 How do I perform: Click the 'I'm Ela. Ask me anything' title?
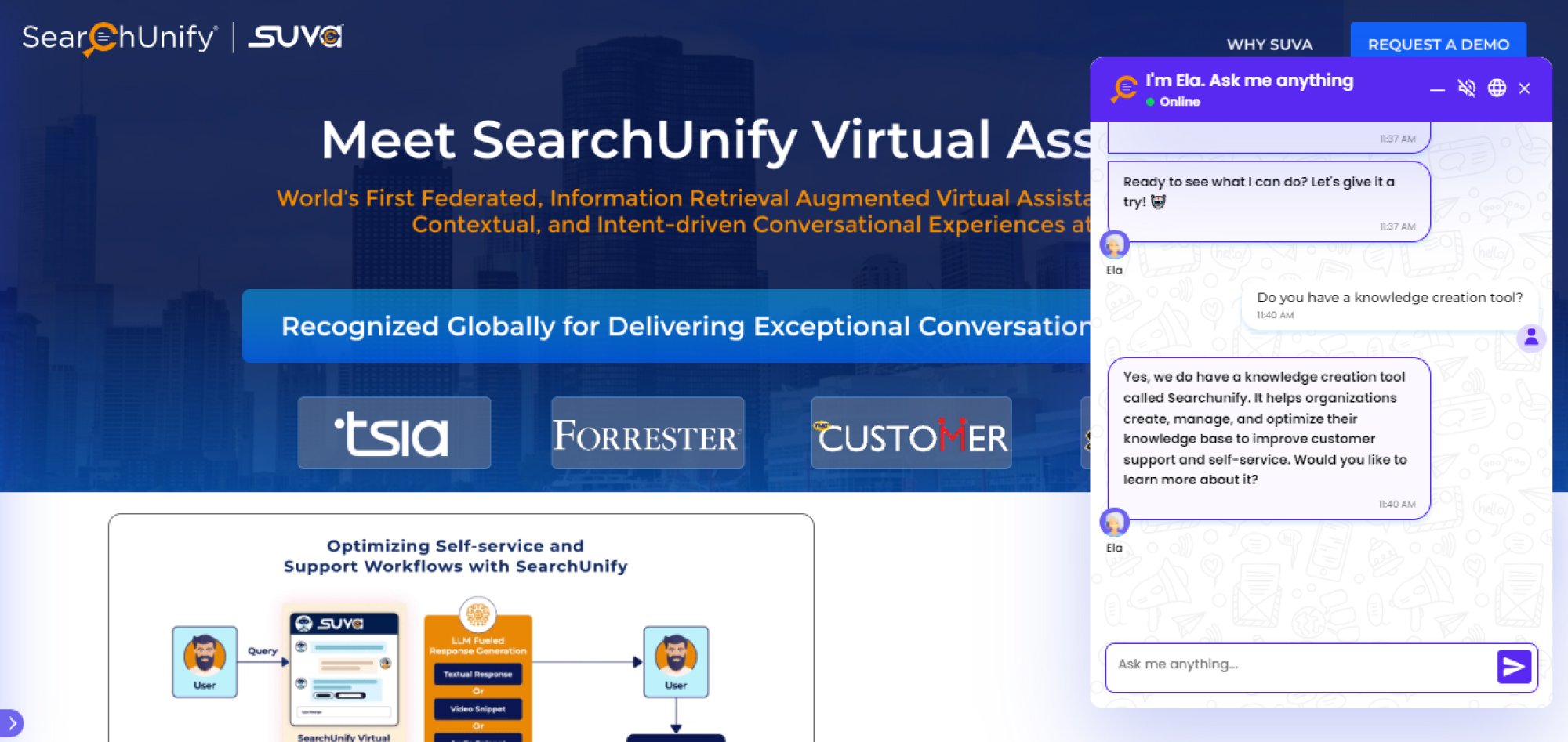[x=1249, y=81]
